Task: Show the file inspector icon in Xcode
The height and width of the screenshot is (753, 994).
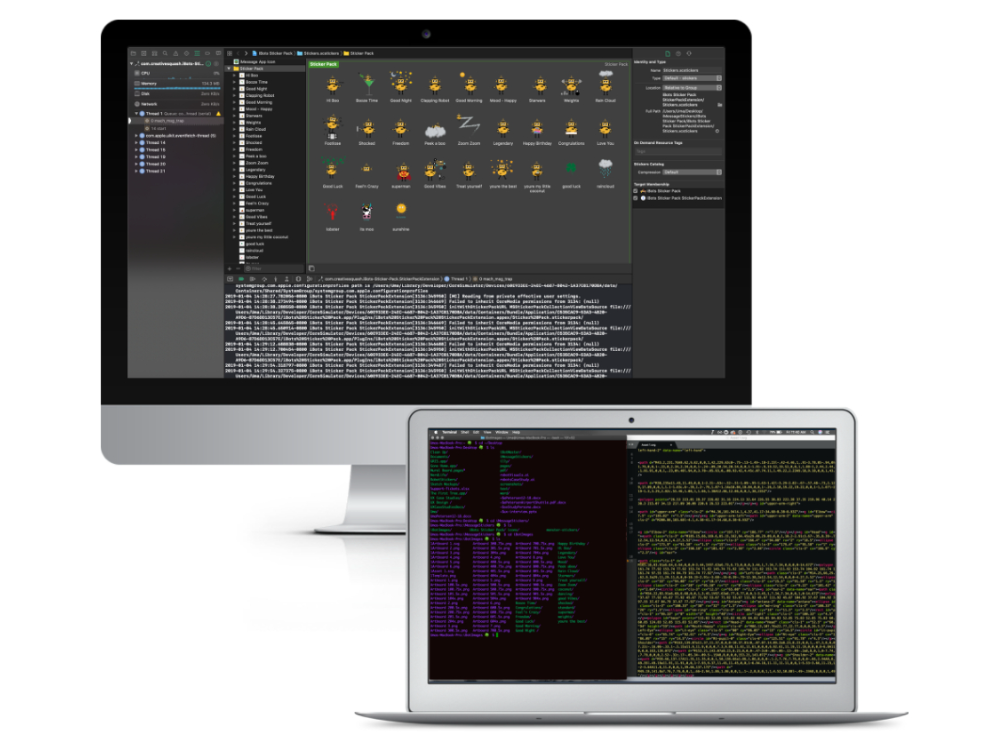Action: (668, 54)
